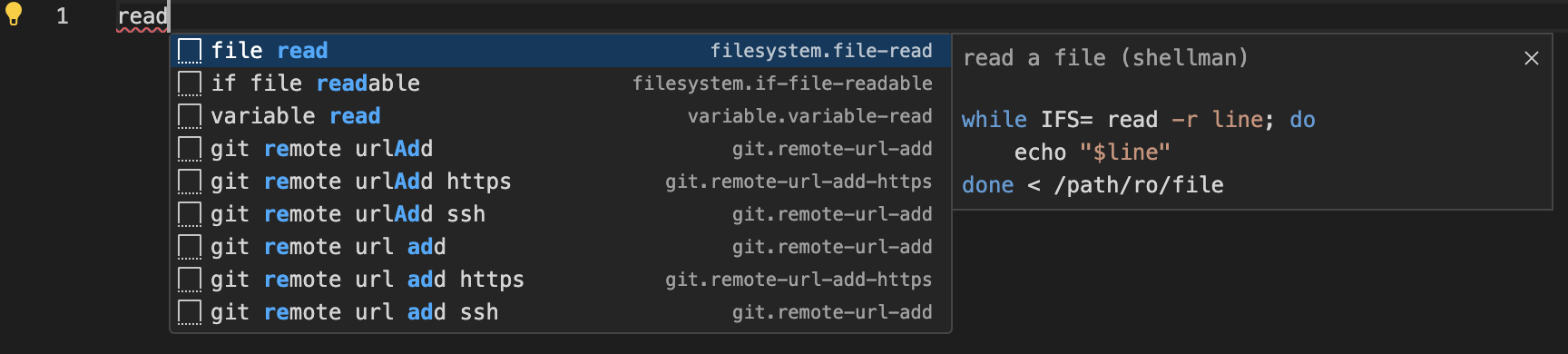Click the variable.variable-read label
This screenshot has width=1568, height=354.
coord(809,116)
